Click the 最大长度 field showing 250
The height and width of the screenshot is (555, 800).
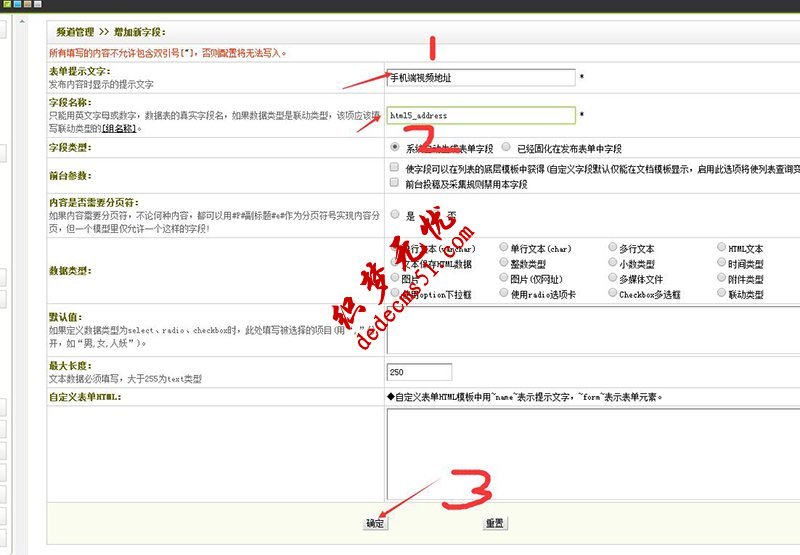pos(419,372)
